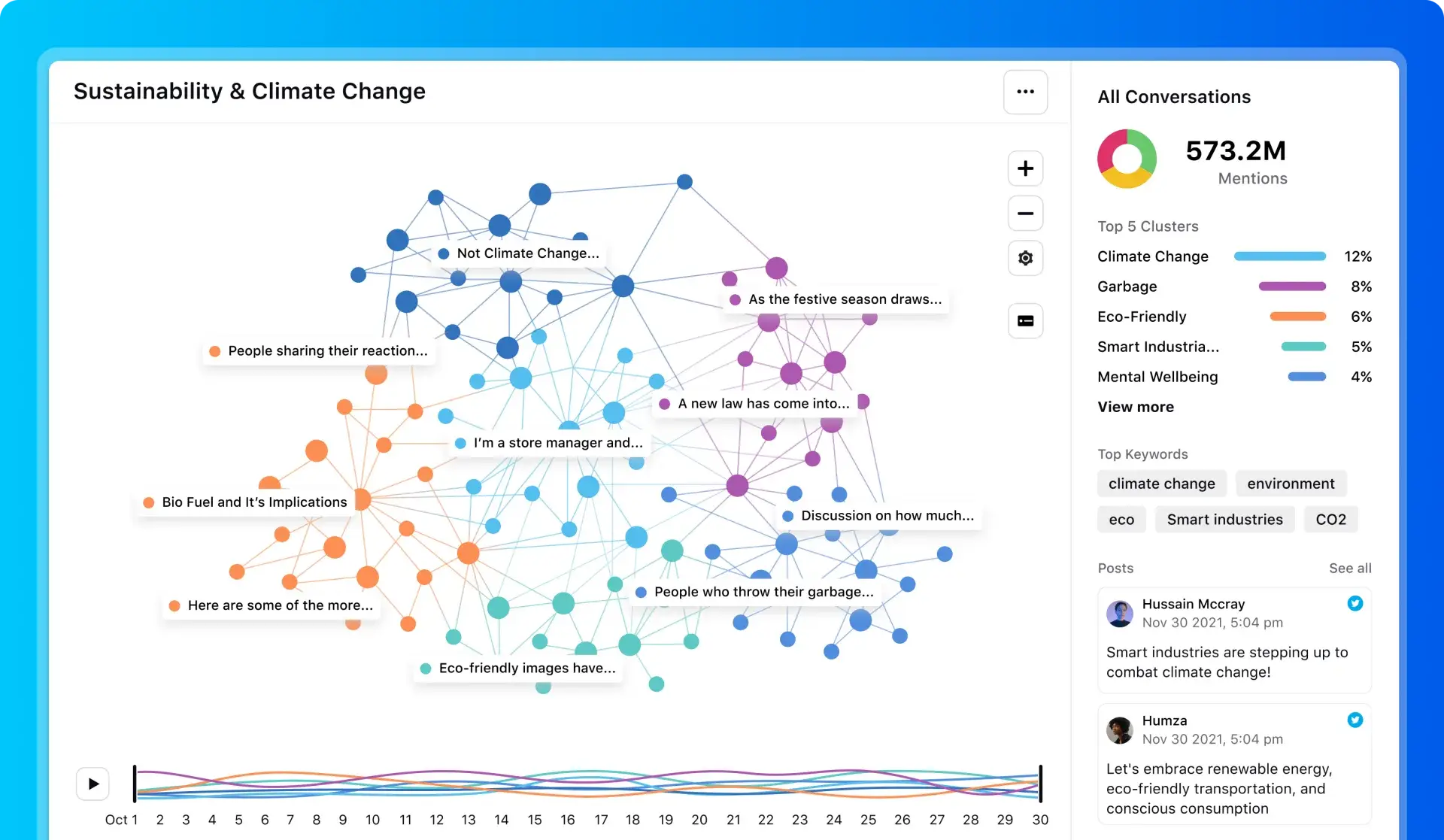Screen dimensions: 1444x840
Task: Select the Climate Change cluster row
Action: point(1152,256)
